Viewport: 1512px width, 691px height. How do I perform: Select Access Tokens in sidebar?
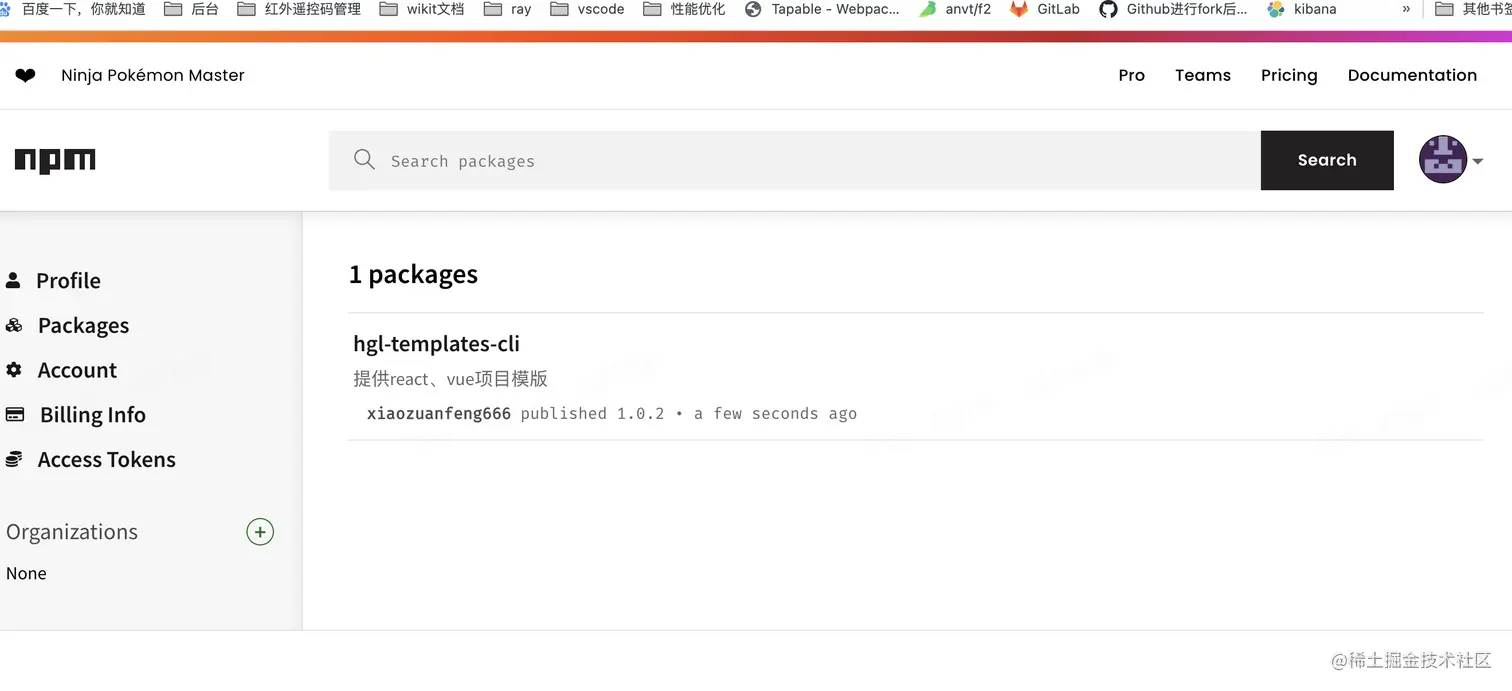tap(106, 460)
